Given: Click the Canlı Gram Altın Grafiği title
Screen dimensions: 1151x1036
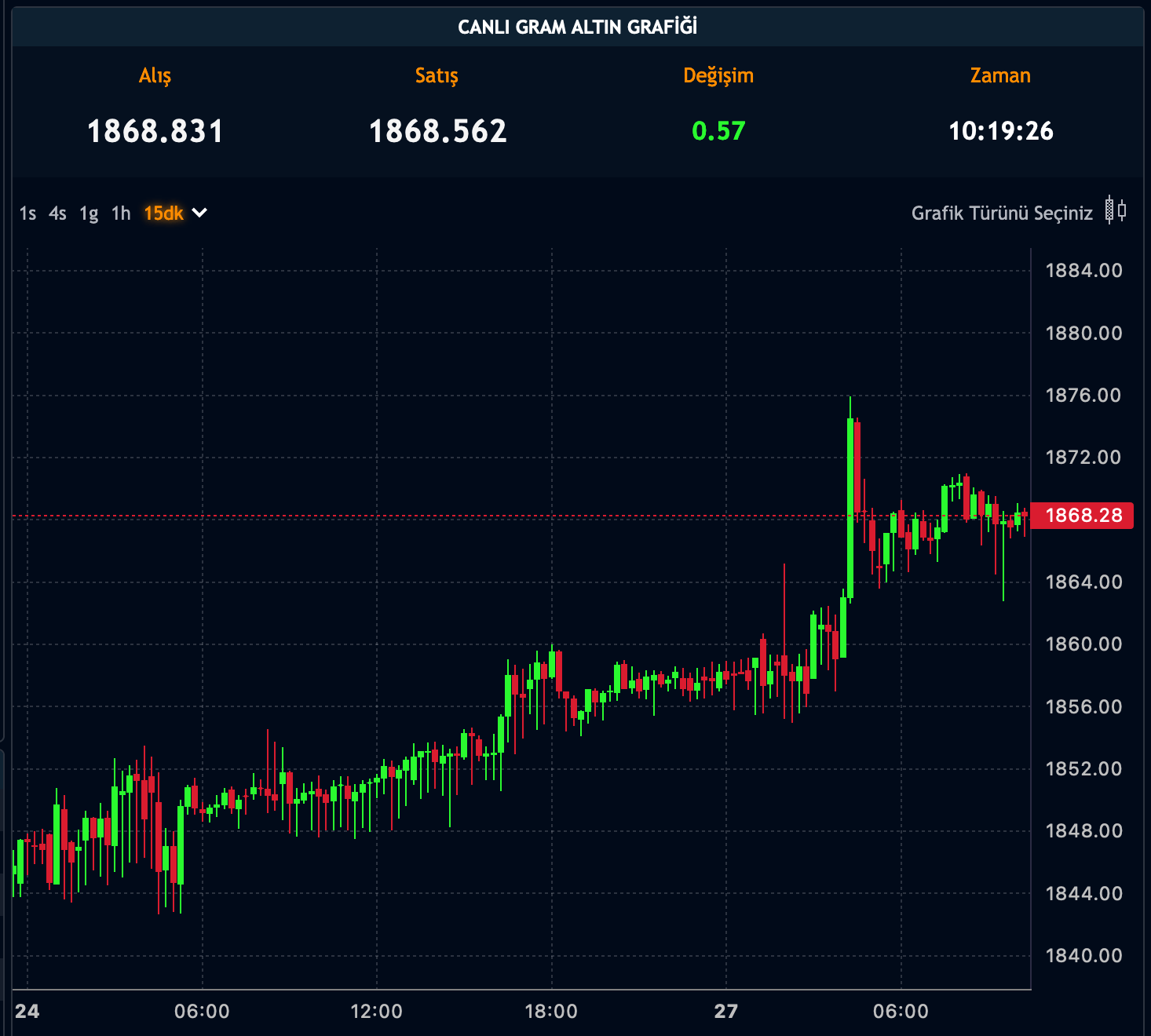Looking at the screenshot, I should point(577,27).
